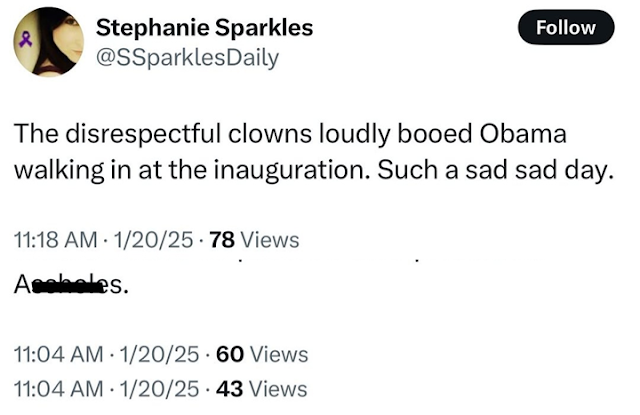Open Stephanie Sparkles' profile picture

coord(47,42)
